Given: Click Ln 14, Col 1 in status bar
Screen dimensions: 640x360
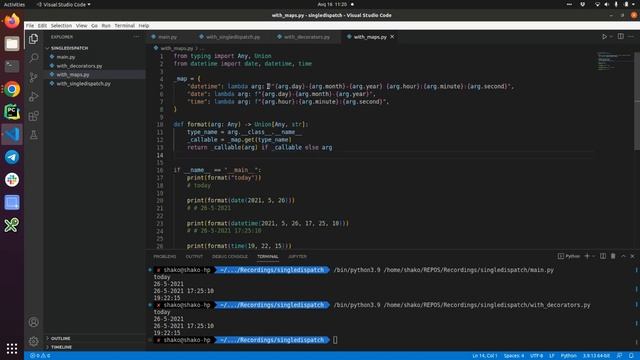Looking at the screenshot, I should coord(485,356).
